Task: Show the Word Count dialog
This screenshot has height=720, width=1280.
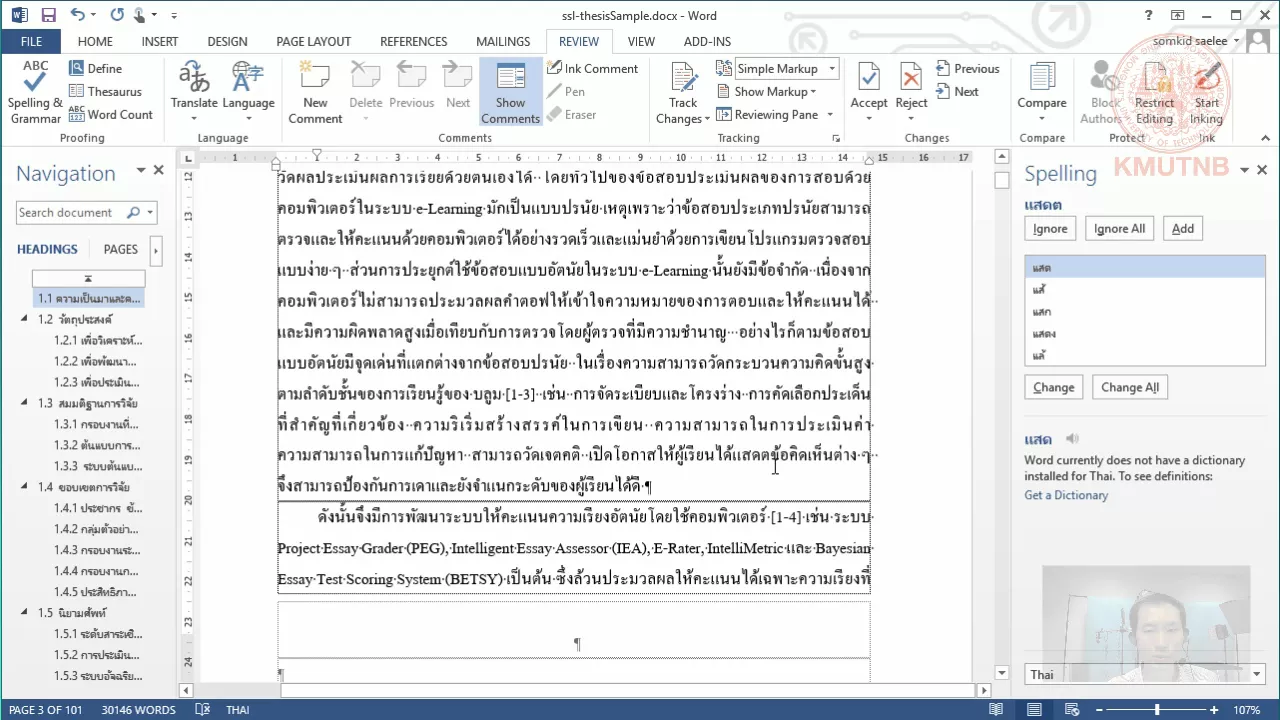Action: [x=110, y=114]
